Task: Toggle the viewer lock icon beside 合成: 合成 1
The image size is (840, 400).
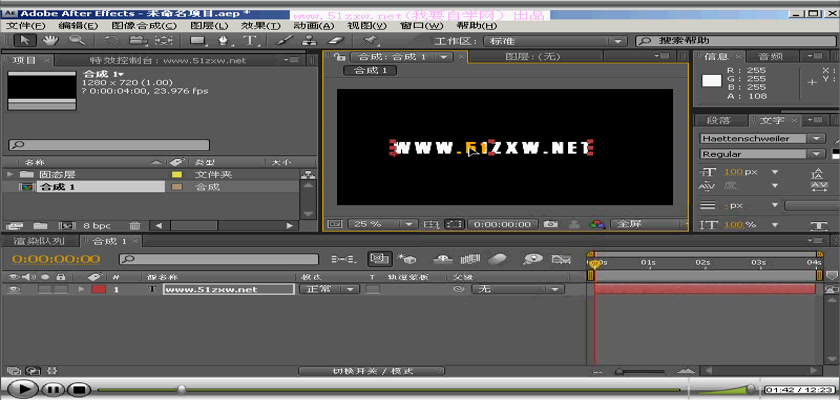Action: [339, 56]
